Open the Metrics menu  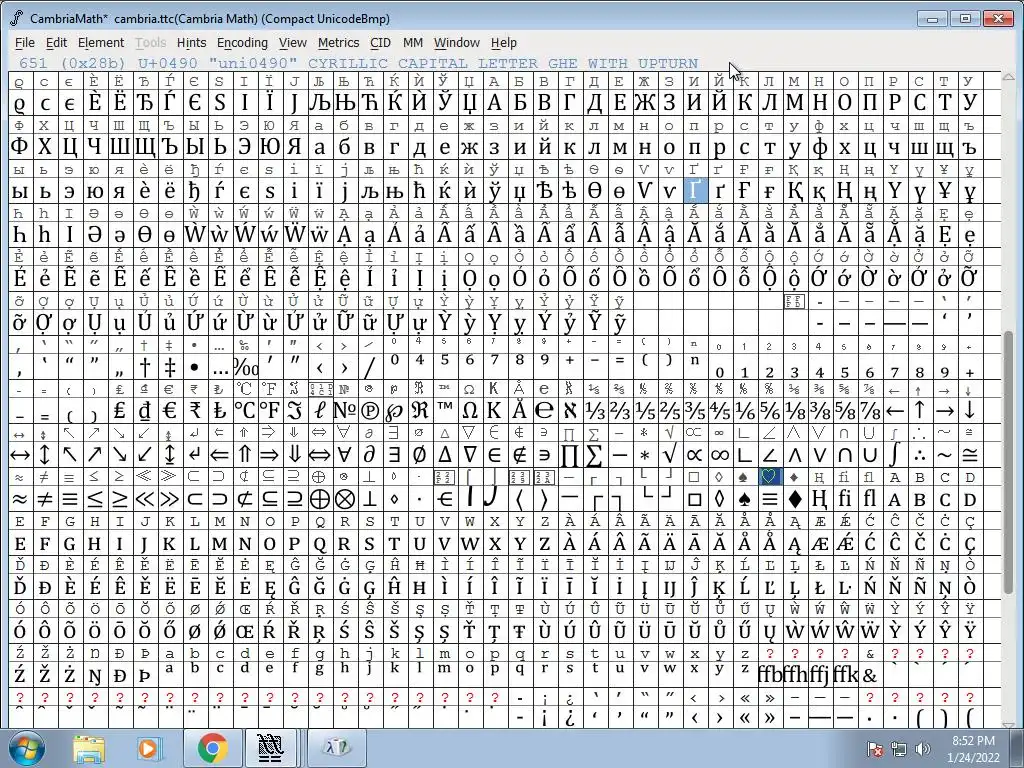pyautogui.click(x=338, y=43)
